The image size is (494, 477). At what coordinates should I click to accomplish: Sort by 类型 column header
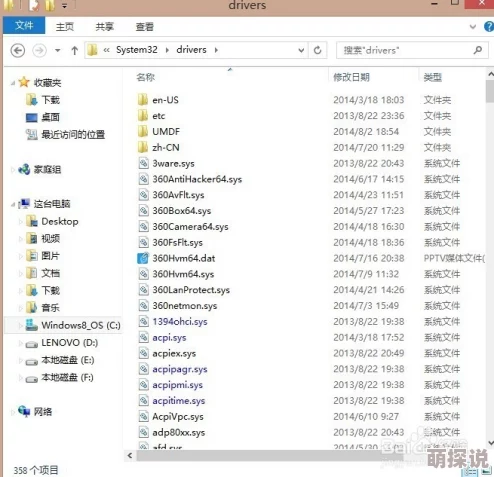[x=433, y=78]
